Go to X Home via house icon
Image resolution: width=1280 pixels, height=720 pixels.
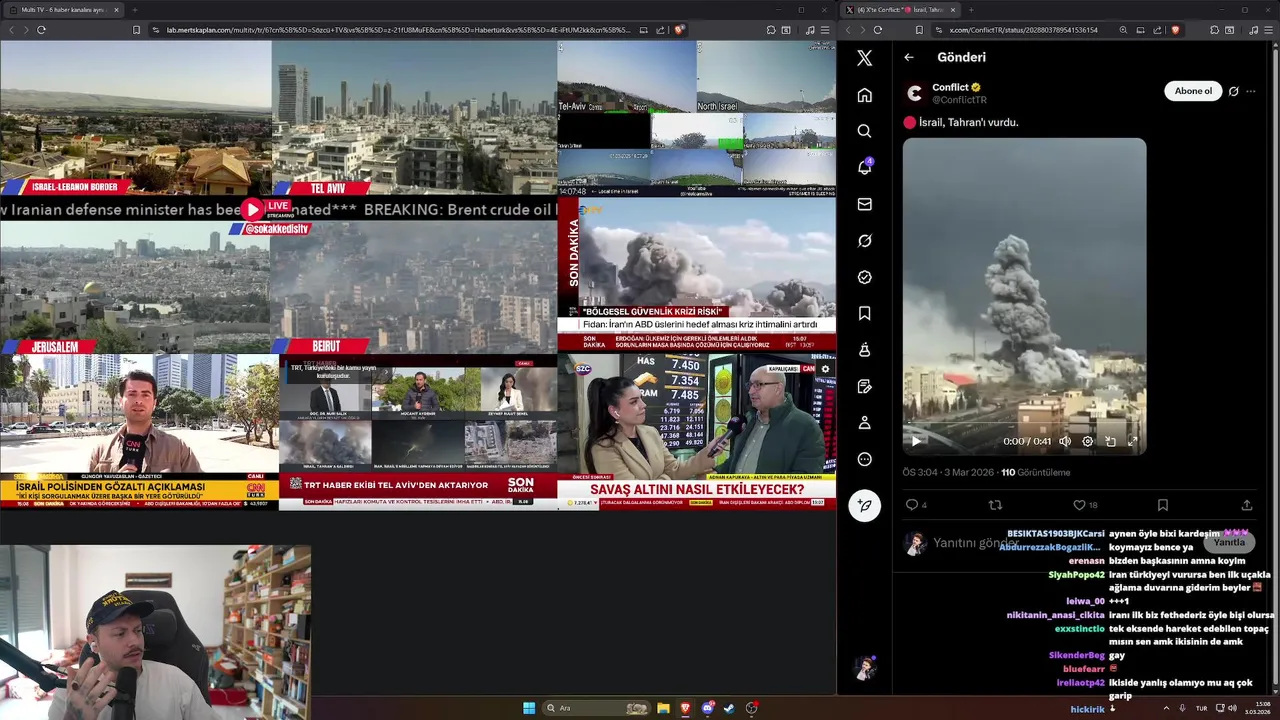(x=865, y=95)
